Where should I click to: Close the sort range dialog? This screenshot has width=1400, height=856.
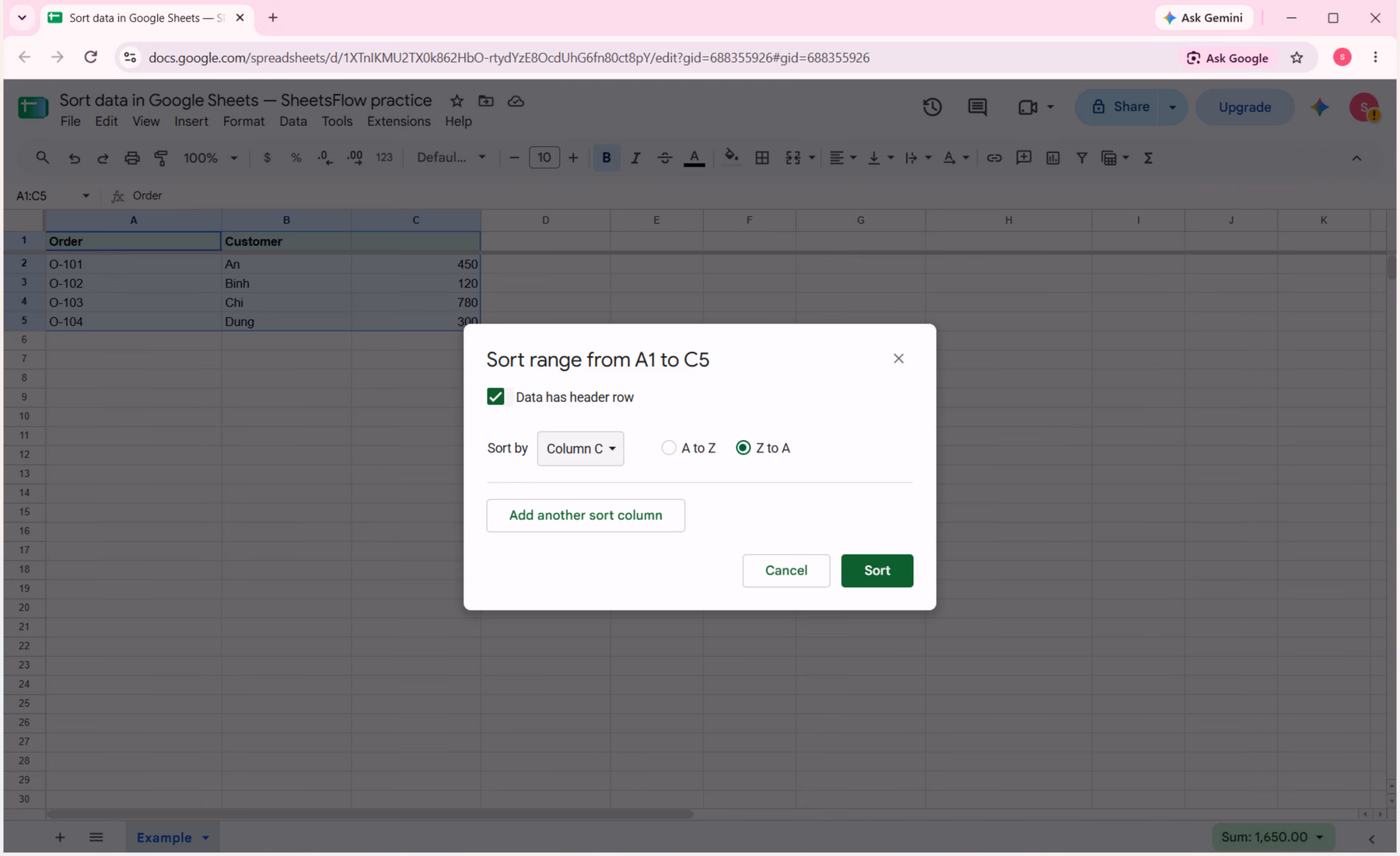898,358
